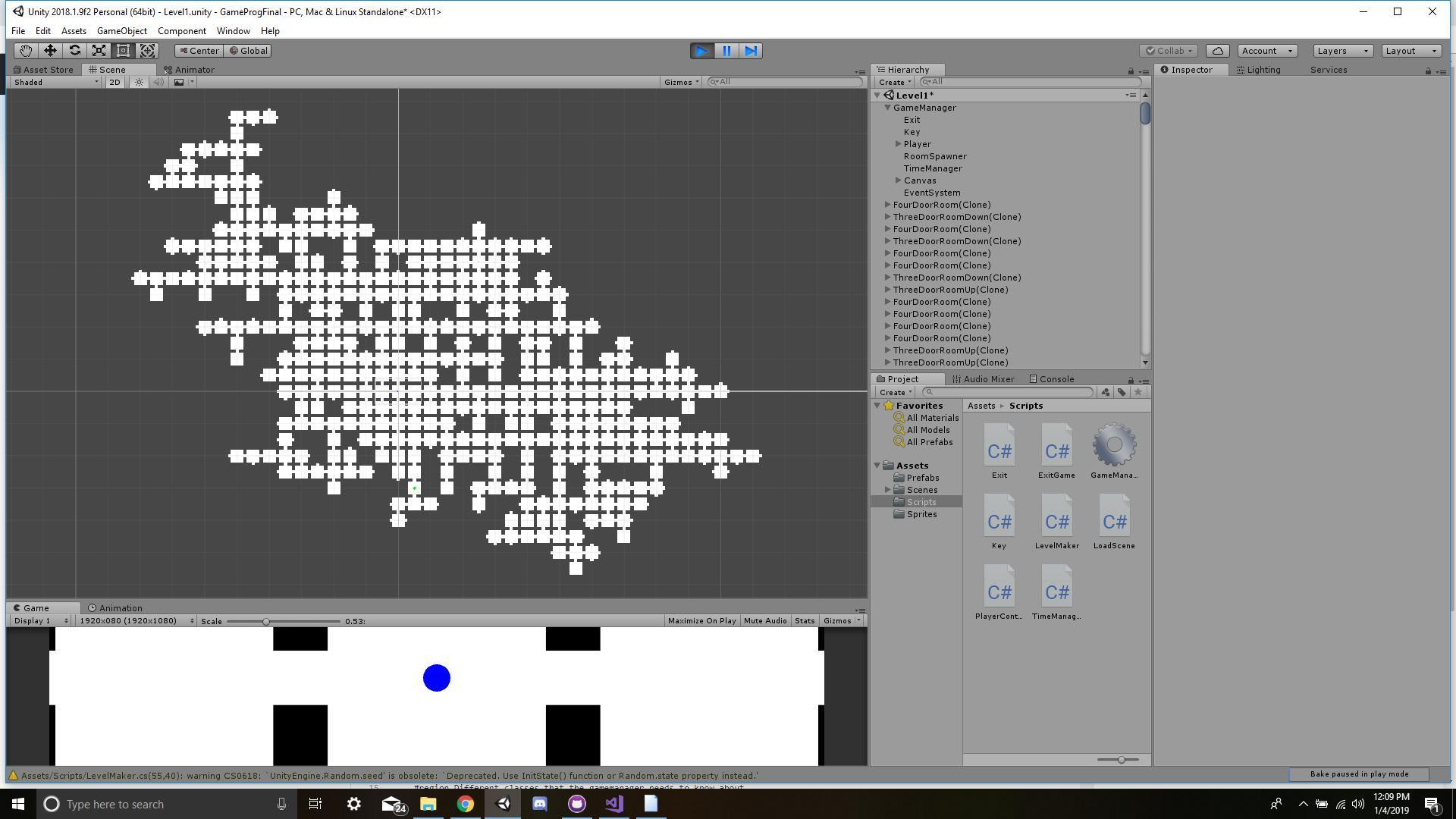
Task: Toggle scene lighting in the Scene view
Action: click(x=139, y=82)
